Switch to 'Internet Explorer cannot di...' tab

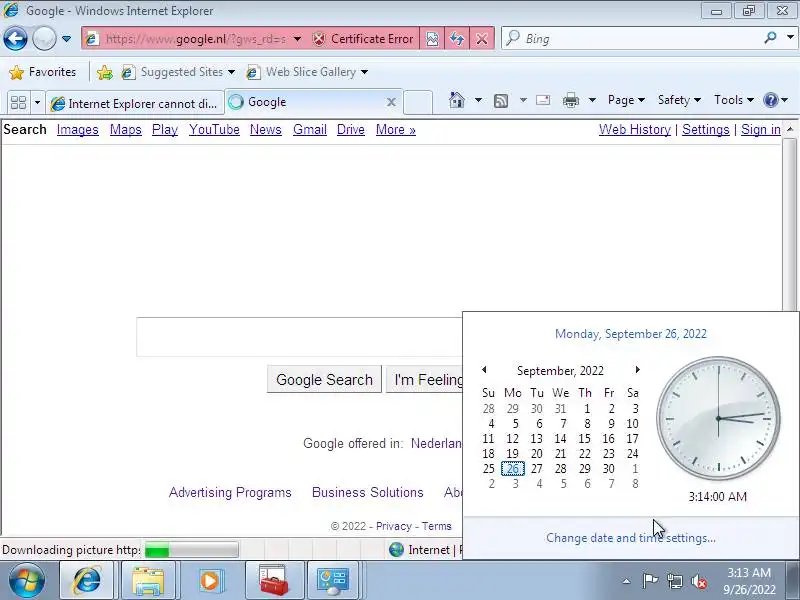point(135,104)
